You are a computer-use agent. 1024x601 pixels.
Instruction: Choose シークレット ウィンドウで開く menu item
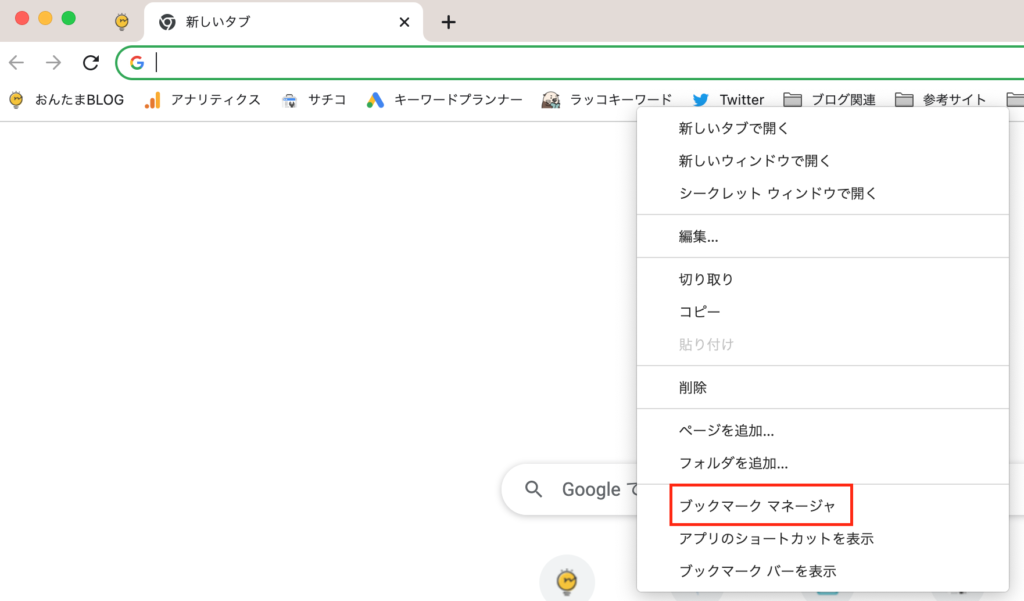point(823,193)
